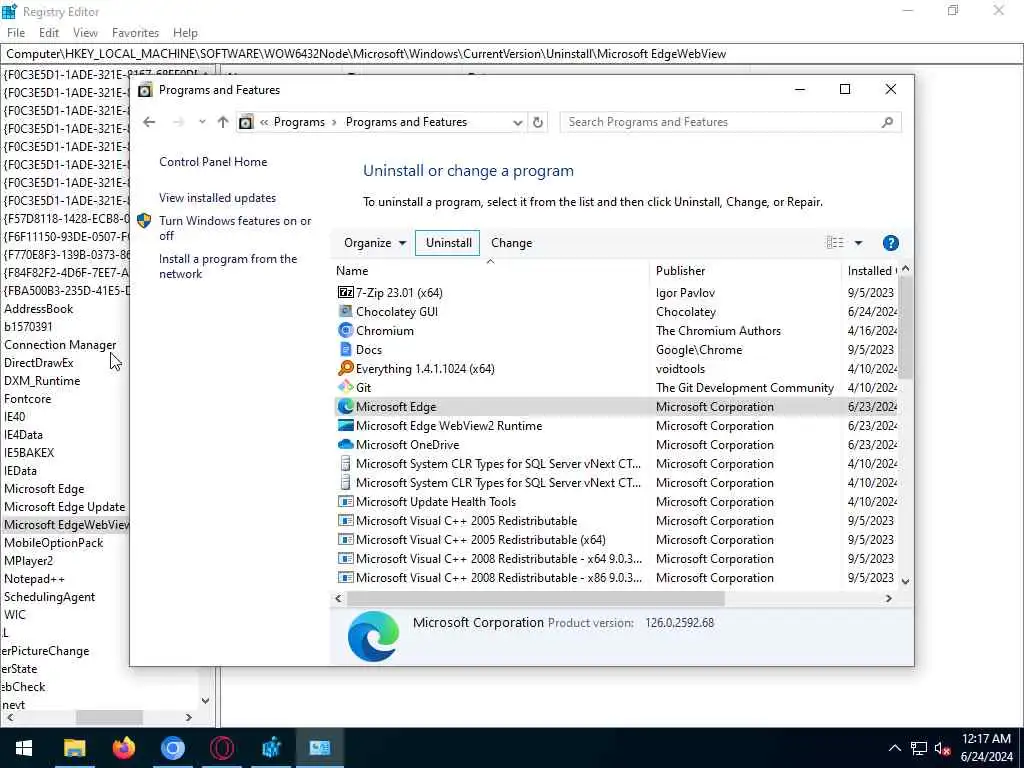Open the Windows Start menu

click(x=24, y=748)
